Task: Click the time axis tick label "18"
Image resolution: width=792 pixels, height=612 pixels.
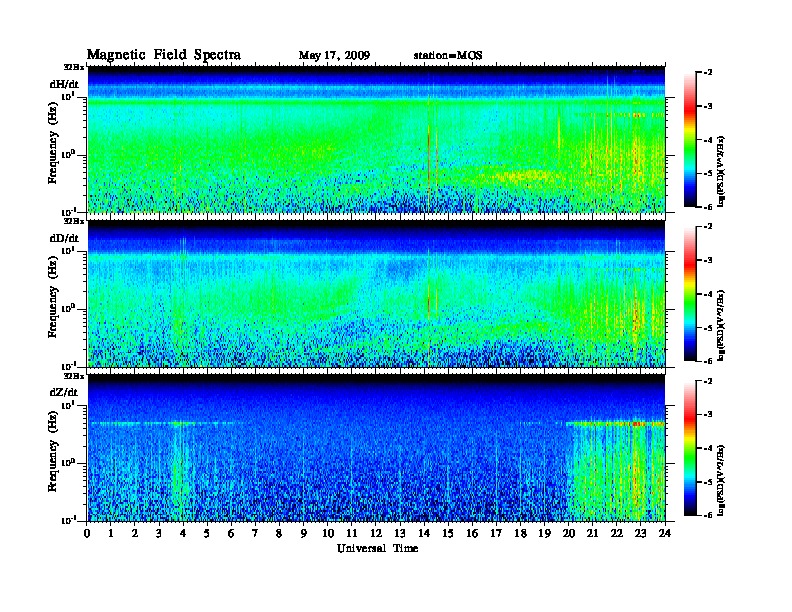Action: click(520, 533)
